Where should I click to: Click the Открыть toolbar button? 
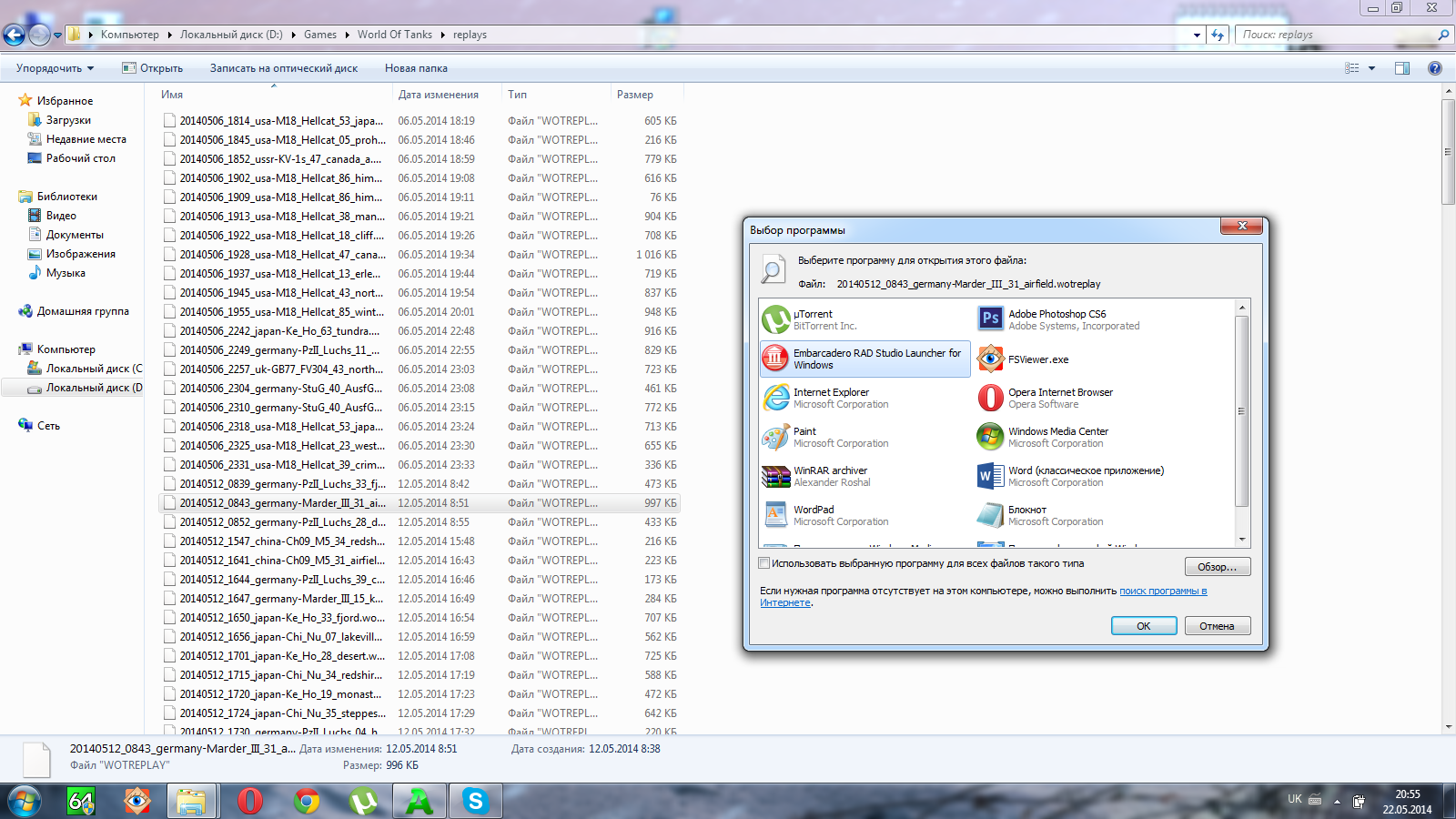pyautogui.click(x=152, y=68)
